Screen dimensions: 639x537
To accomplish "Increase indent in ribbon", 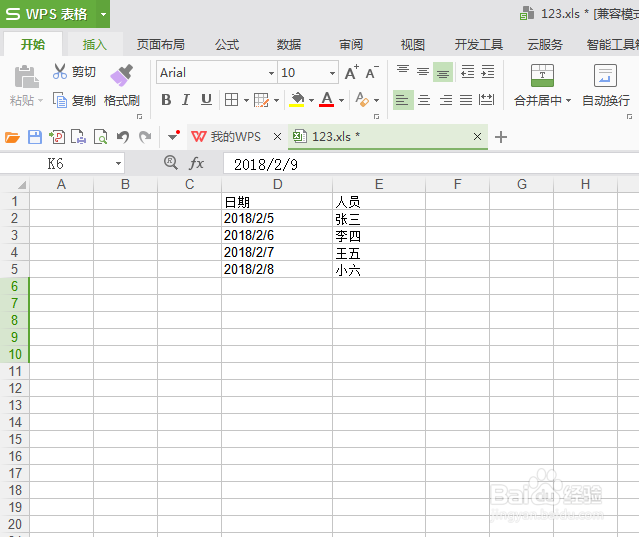I will [x=487, y=72].
